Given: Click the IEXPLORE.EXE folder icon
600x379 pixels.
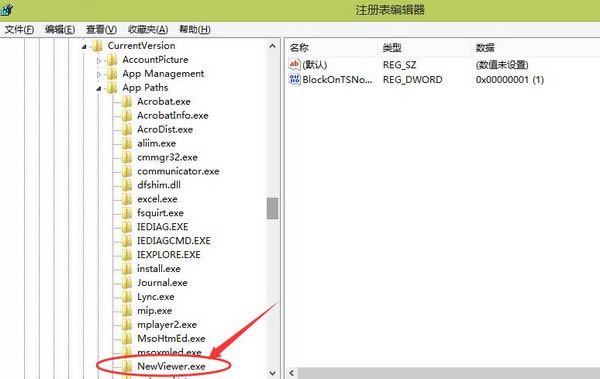Looking at the screenshot, I should click(127, 255).
